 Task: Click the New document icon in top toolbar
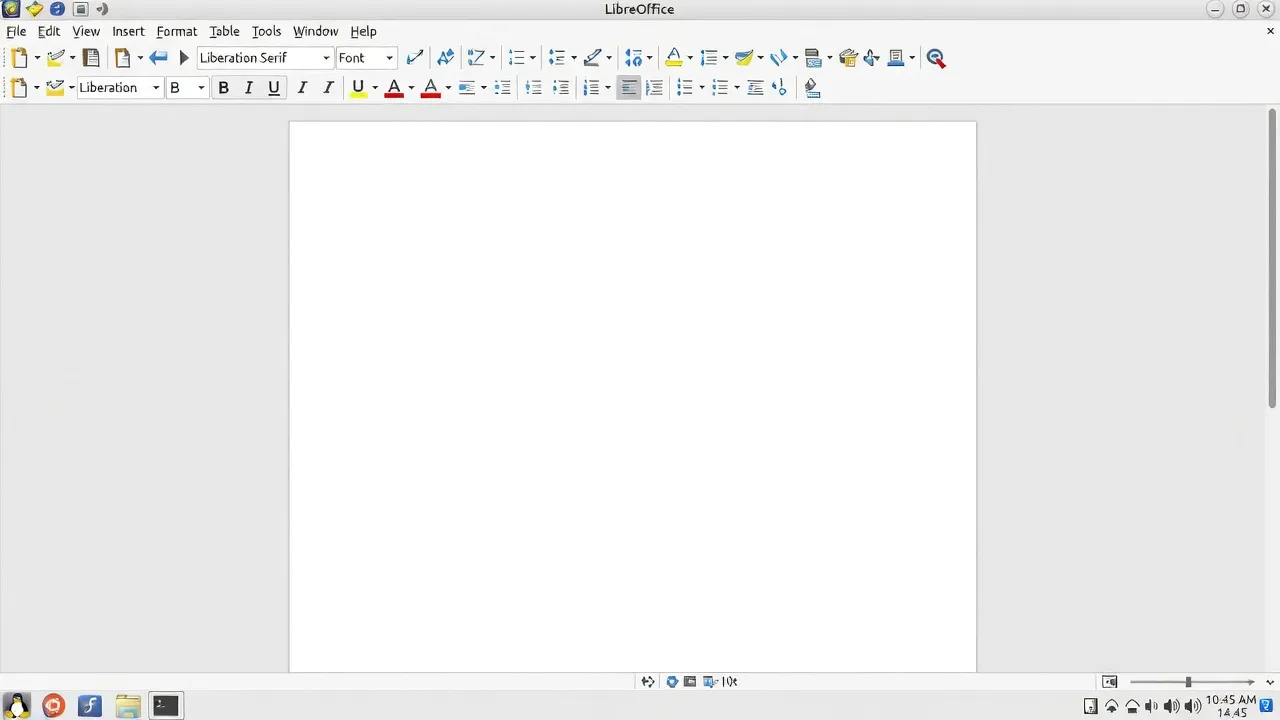click(19, 58)
